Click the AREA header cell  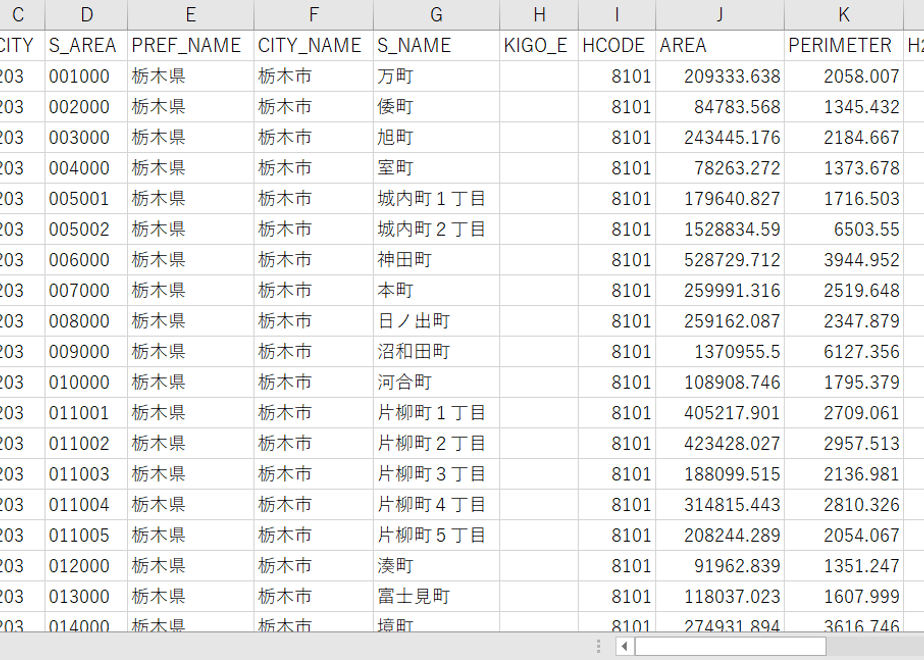tap(720, 45)
